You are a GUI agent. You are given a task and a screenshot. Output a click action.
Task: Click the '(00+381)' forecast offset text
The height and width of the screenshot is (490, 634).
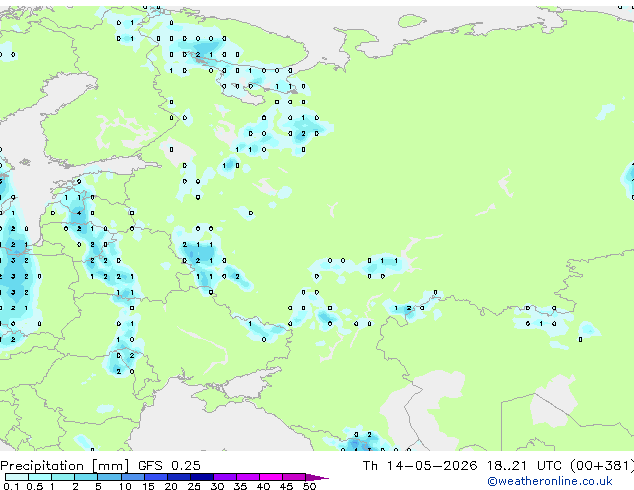[602, 466]
